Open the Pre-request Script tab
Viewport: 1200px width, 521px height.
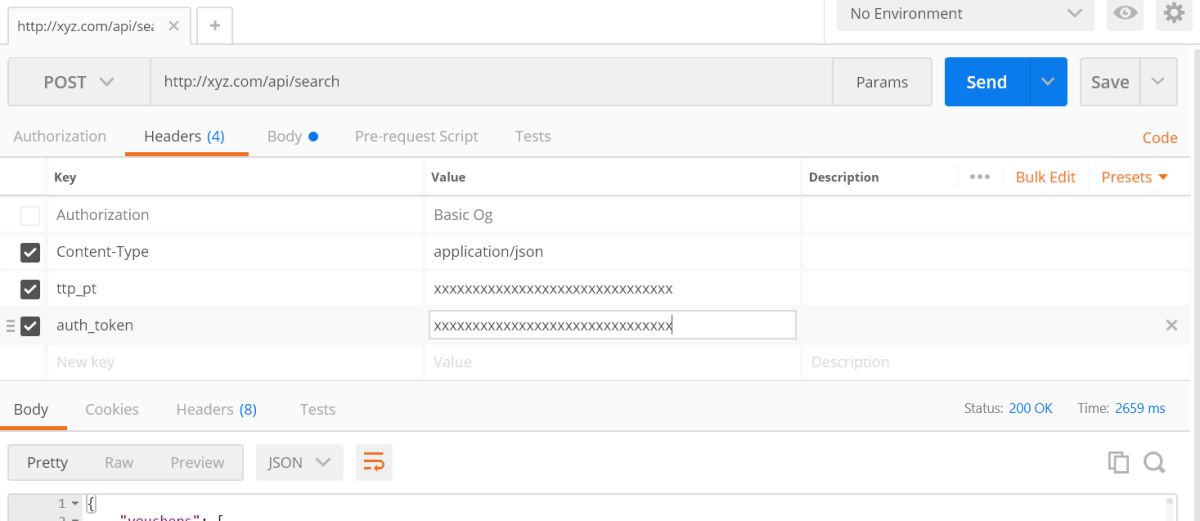416,136
